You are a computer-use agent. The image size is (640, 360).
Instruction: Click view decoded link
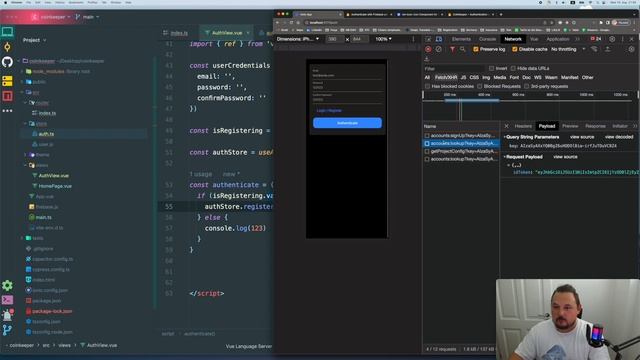coord(619,137)
